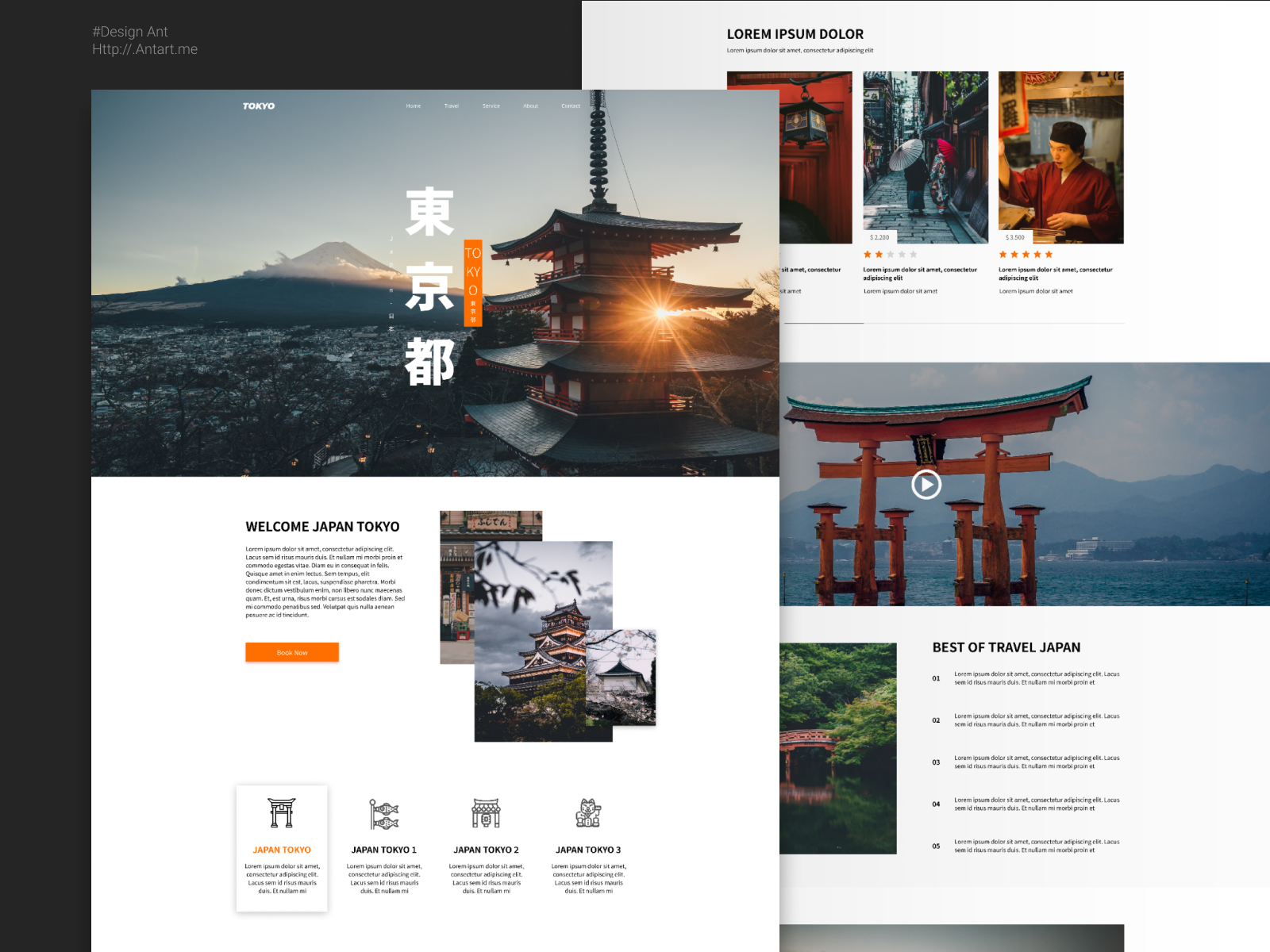Image resolution: width=1270 pixels, height=952 pixels.
Task: Click the first orange star on $2.200 card
Action: pyautogui.click(x=868, y=254)
